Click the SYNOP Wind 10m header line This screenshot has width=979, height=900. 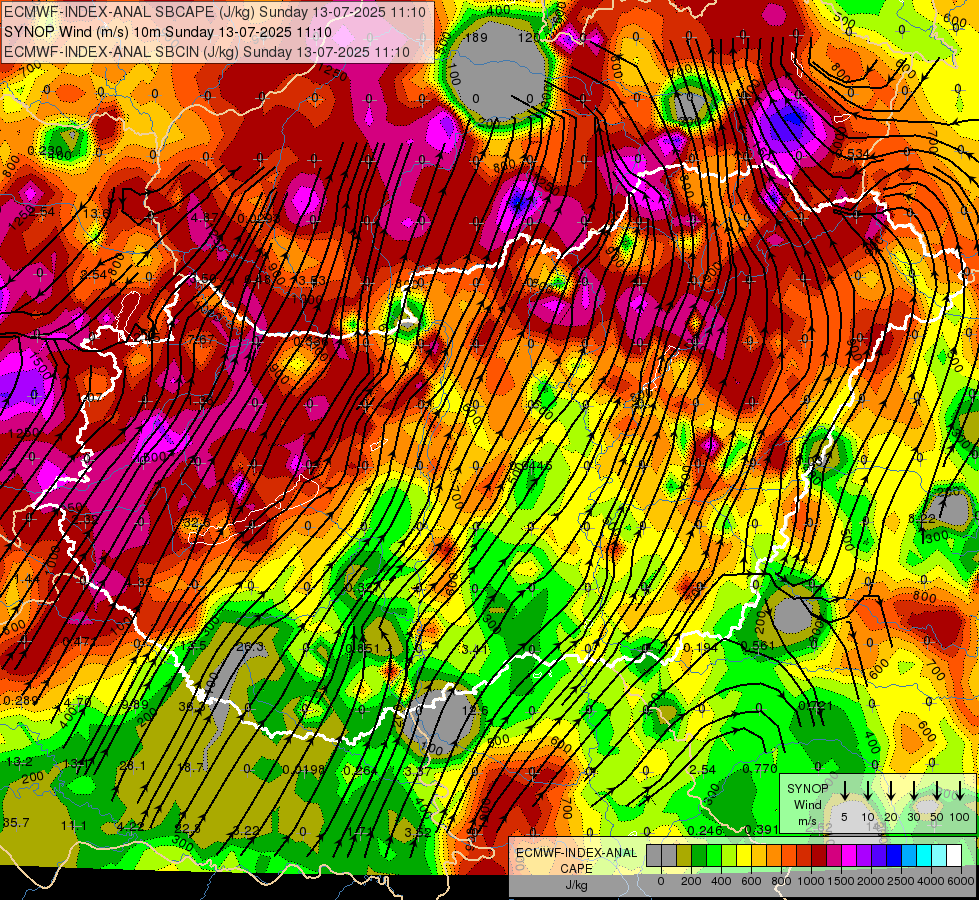coord(168,32)
